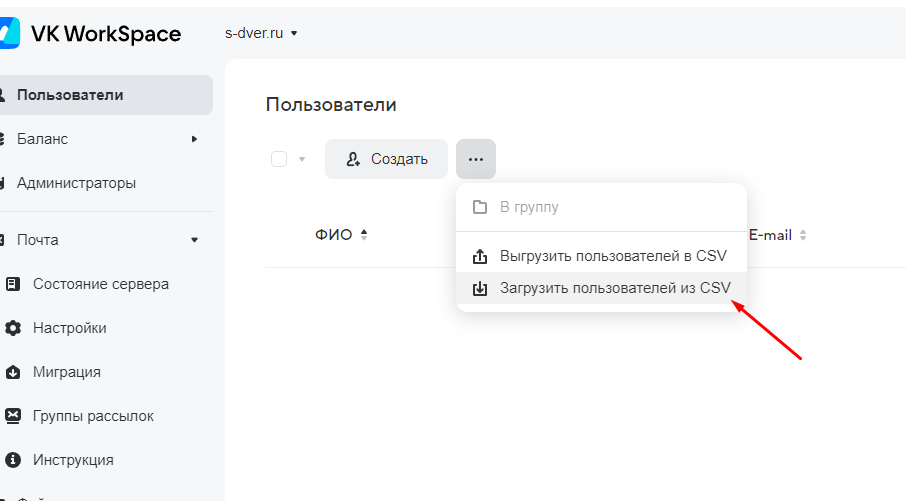Select "Выгрузить пользователей в CSV" menu item
Viewport: 906px width, 501px height.
612,256
